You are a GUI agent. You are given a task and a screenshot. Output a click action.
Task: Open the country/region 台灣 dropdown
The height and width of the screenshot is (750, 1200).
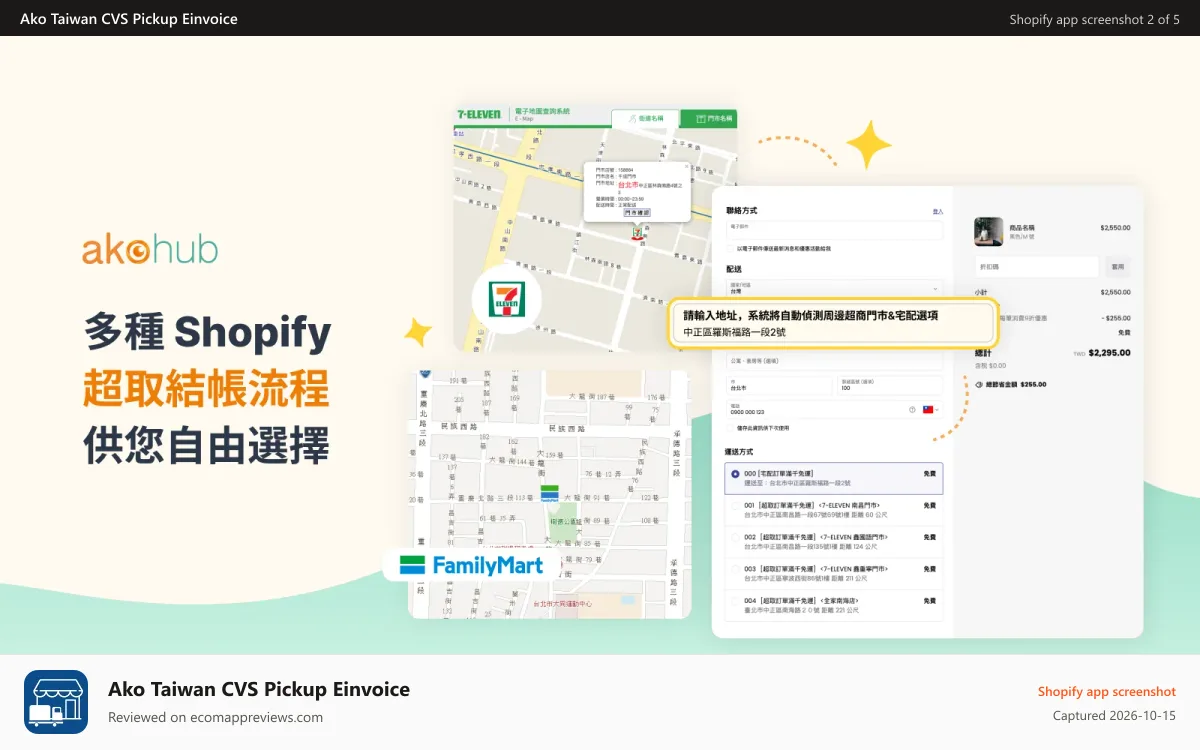point(834,289)
